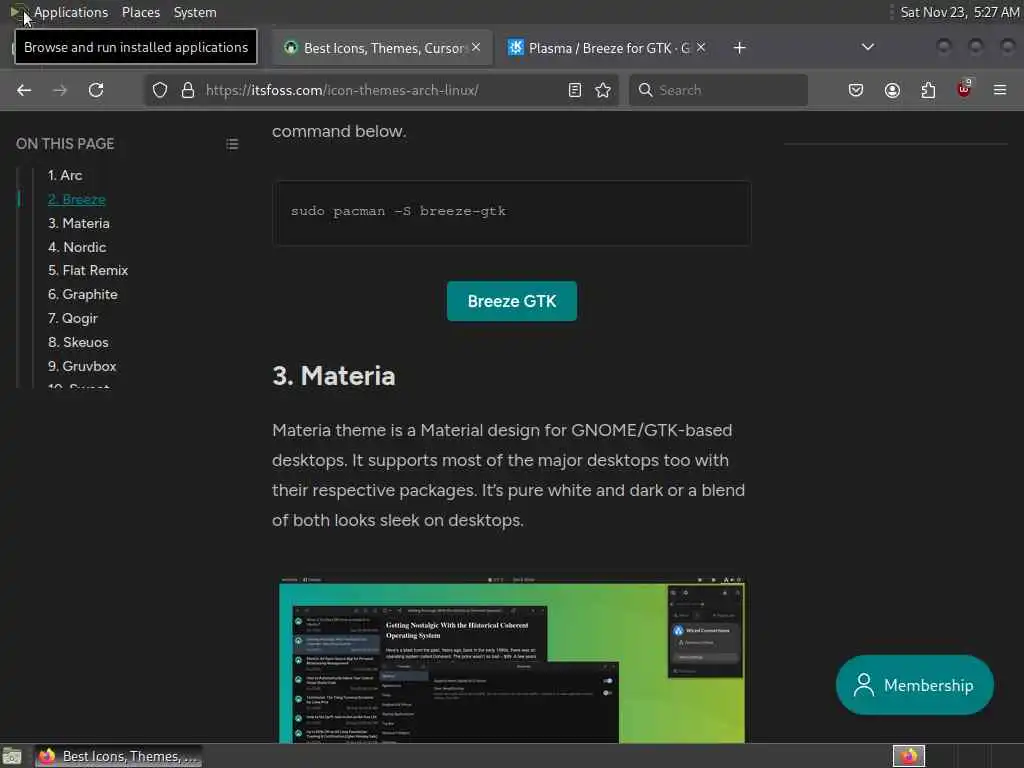Jump to 8. Skeuos section

tap(78, 342)
